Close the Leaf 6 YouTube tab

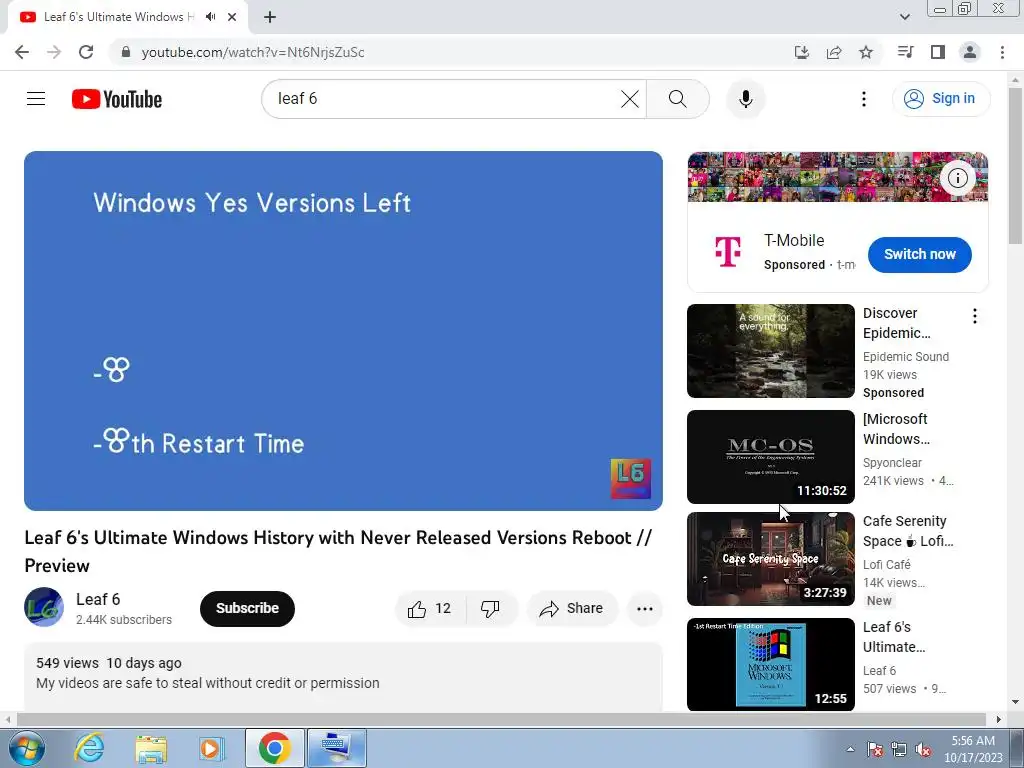tap(232, 18)
